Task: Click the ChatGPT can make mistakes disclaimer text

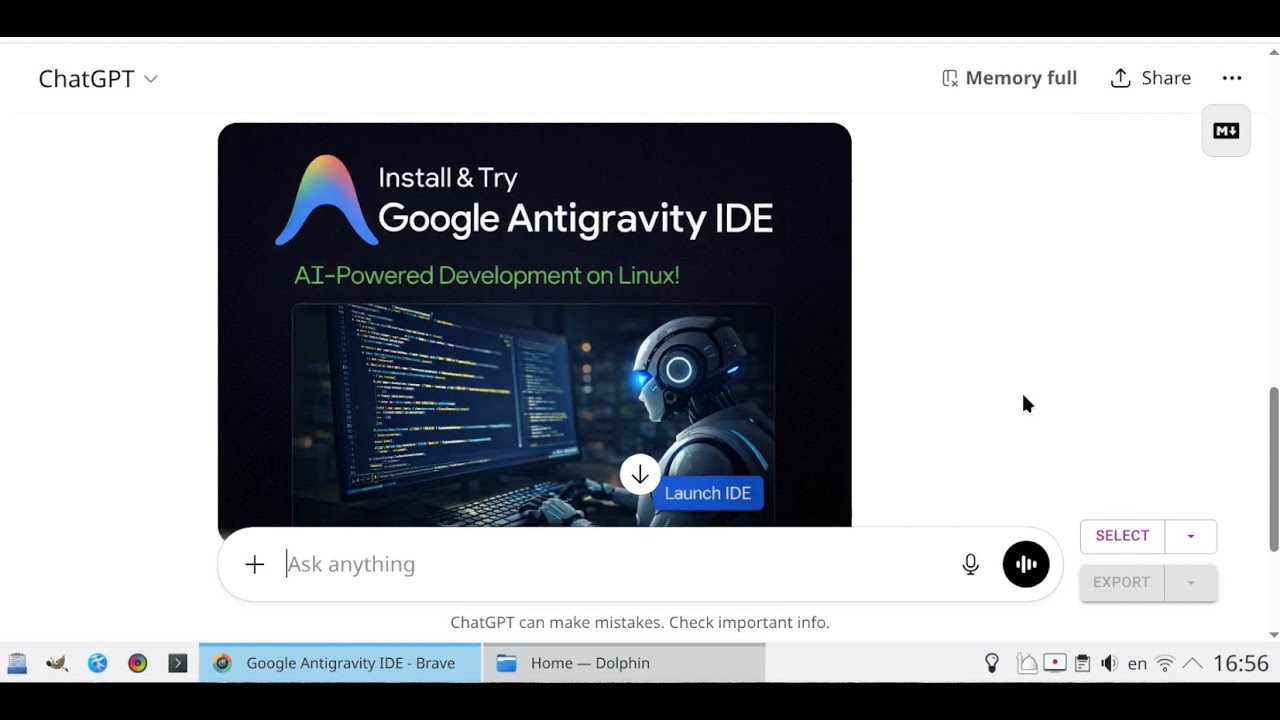Action: (x=640, y=622)
